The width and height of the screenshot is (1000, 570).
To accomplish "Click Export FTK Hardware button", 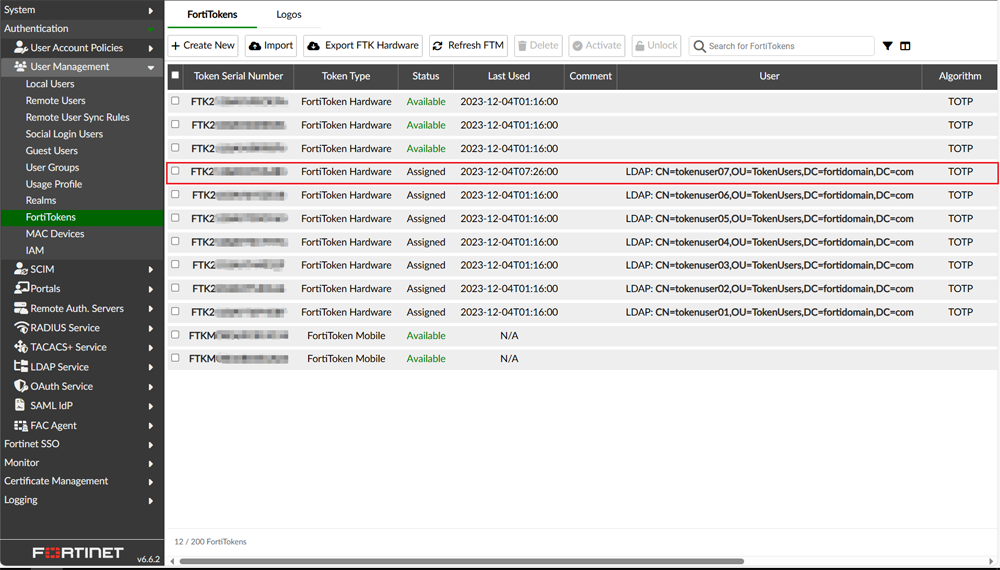I will 363,46.
